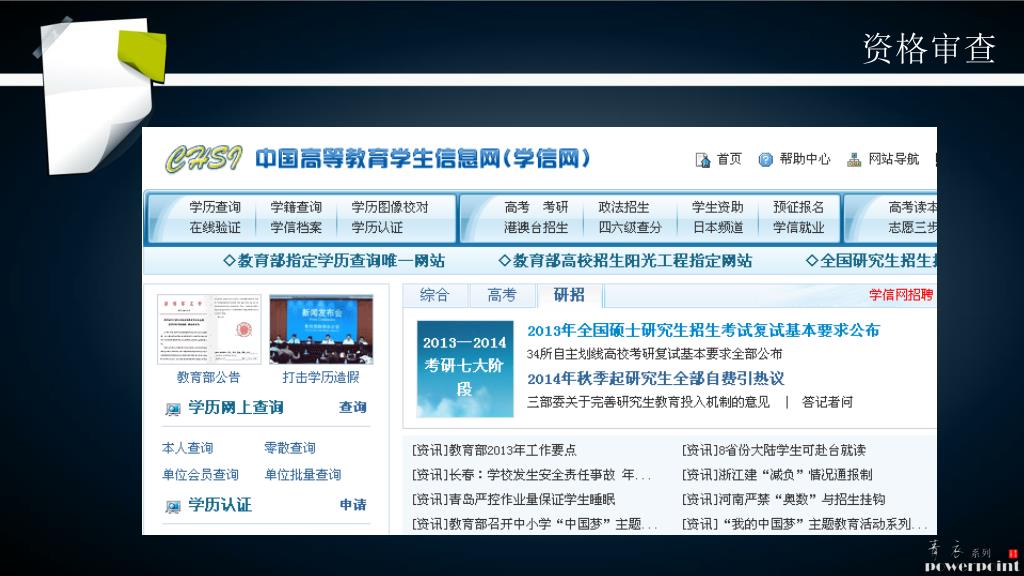This screenshot has width=1024, height=576.
Task: Click the 新闻发布会 photo thumbnail
Action: pos(321,329)
